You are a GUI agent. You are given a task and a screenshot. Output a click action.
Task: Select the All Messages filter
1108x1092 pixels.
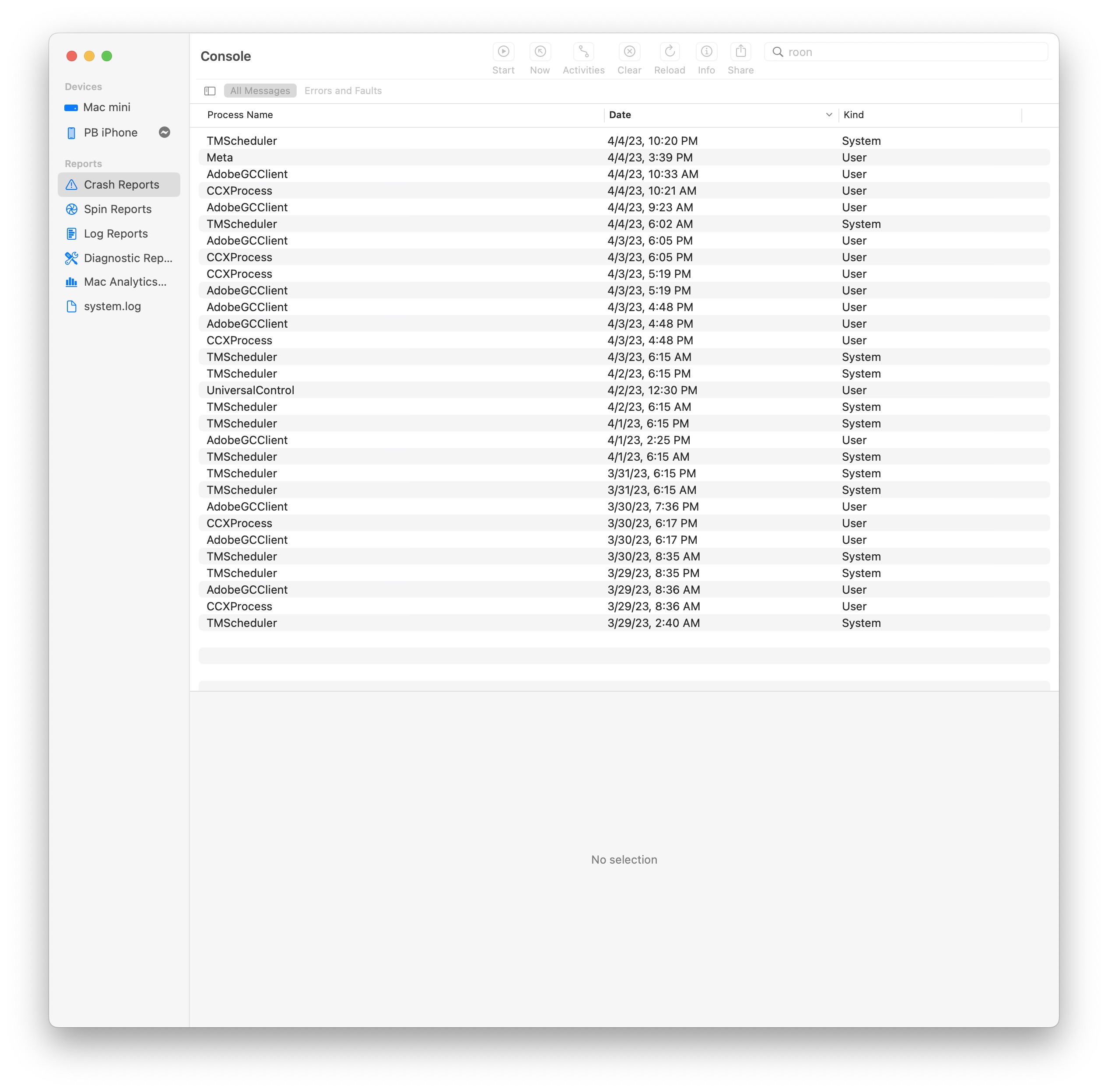point(260,91)
